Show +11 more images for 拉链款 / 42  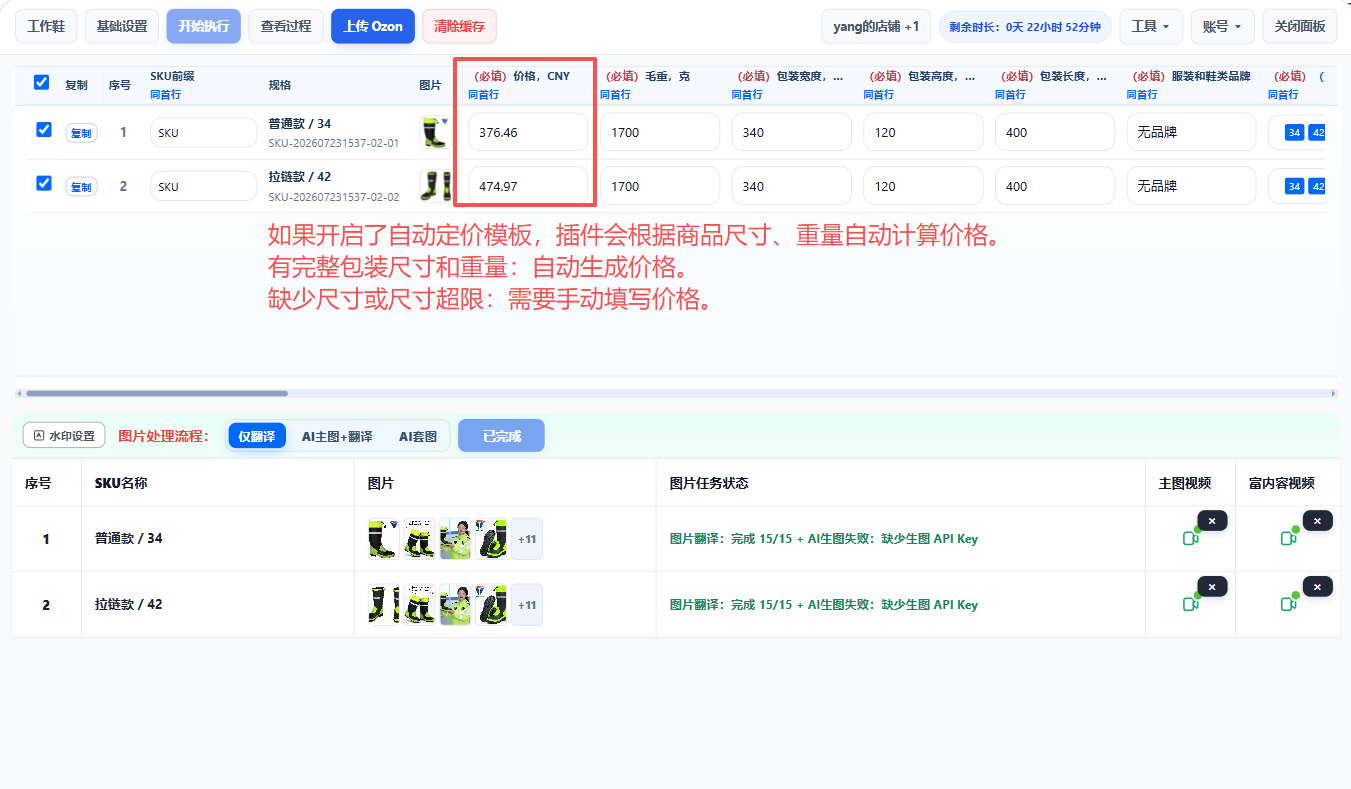point(527,604)
